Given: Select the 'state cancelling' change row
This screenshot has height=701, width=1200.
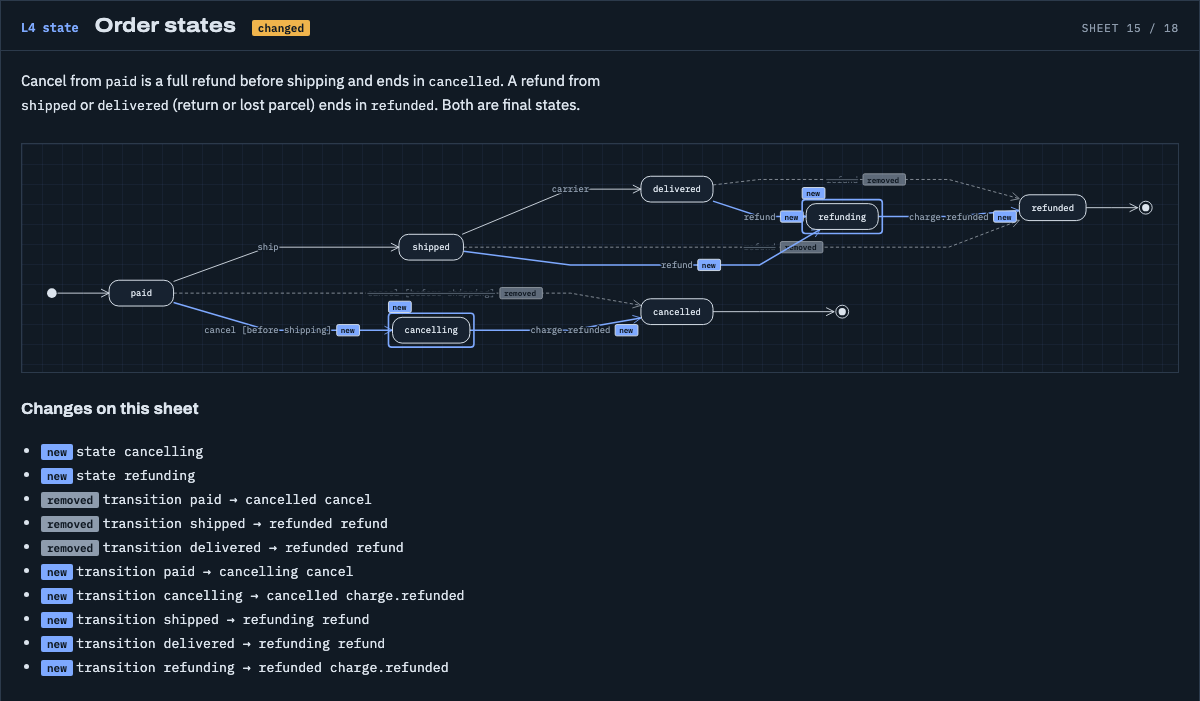Looking at the screenshot, I should click(x=122, y=452).
